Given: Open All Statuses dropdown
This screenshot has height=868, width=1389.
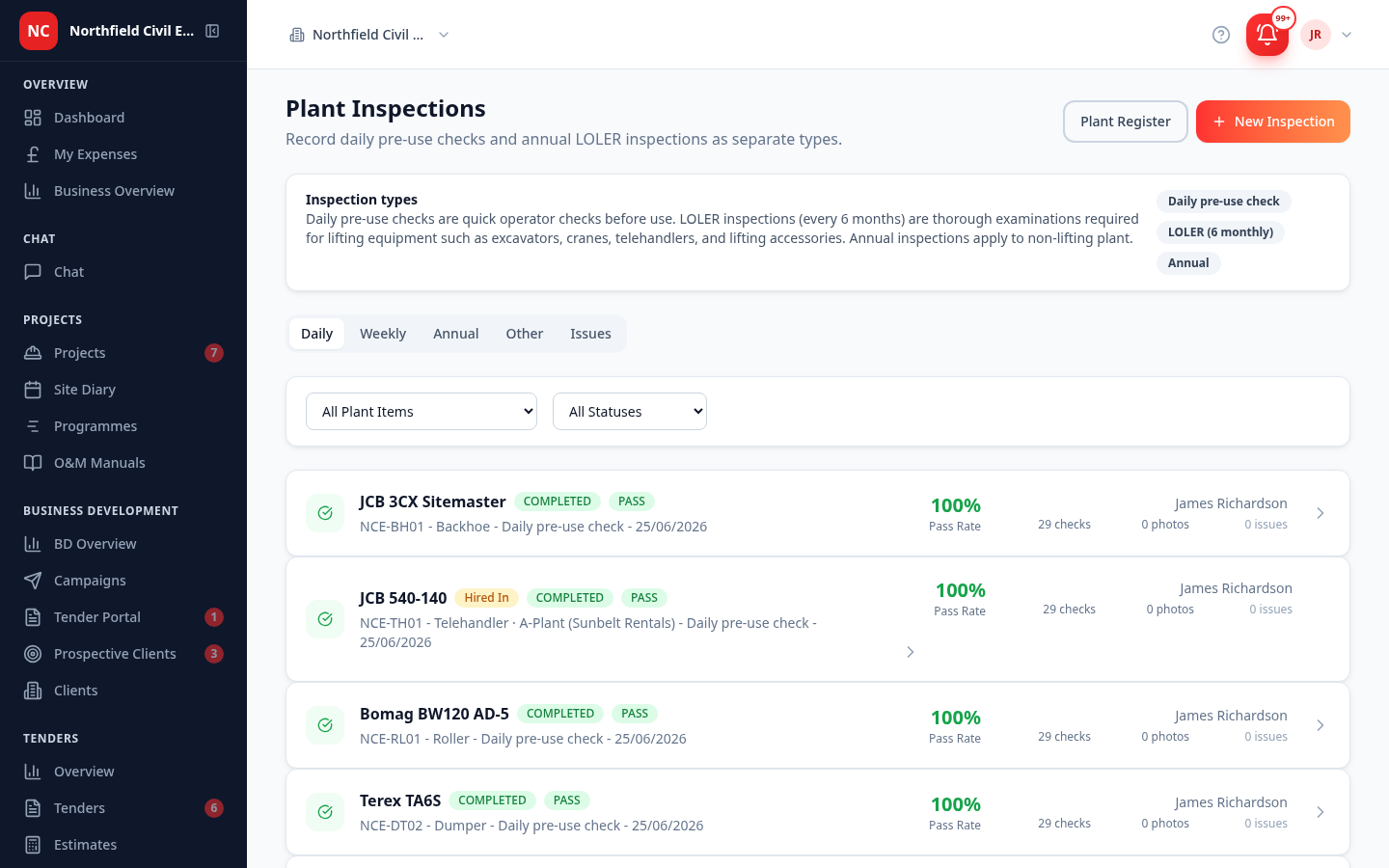Looking at the screenshot, I should [x=630, y=412].
